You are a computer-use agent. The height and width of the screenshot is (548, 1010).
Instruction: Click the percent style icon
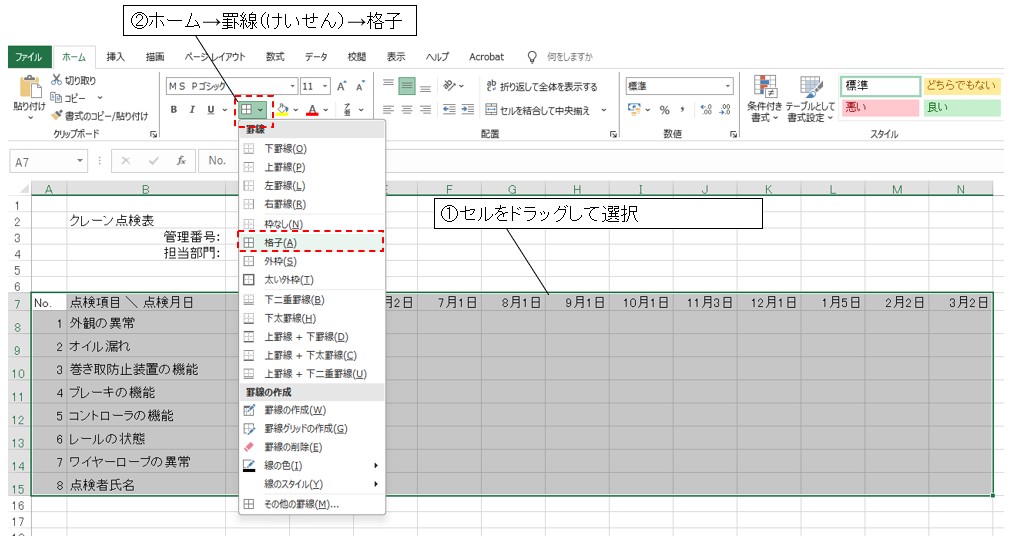[664, 110]
